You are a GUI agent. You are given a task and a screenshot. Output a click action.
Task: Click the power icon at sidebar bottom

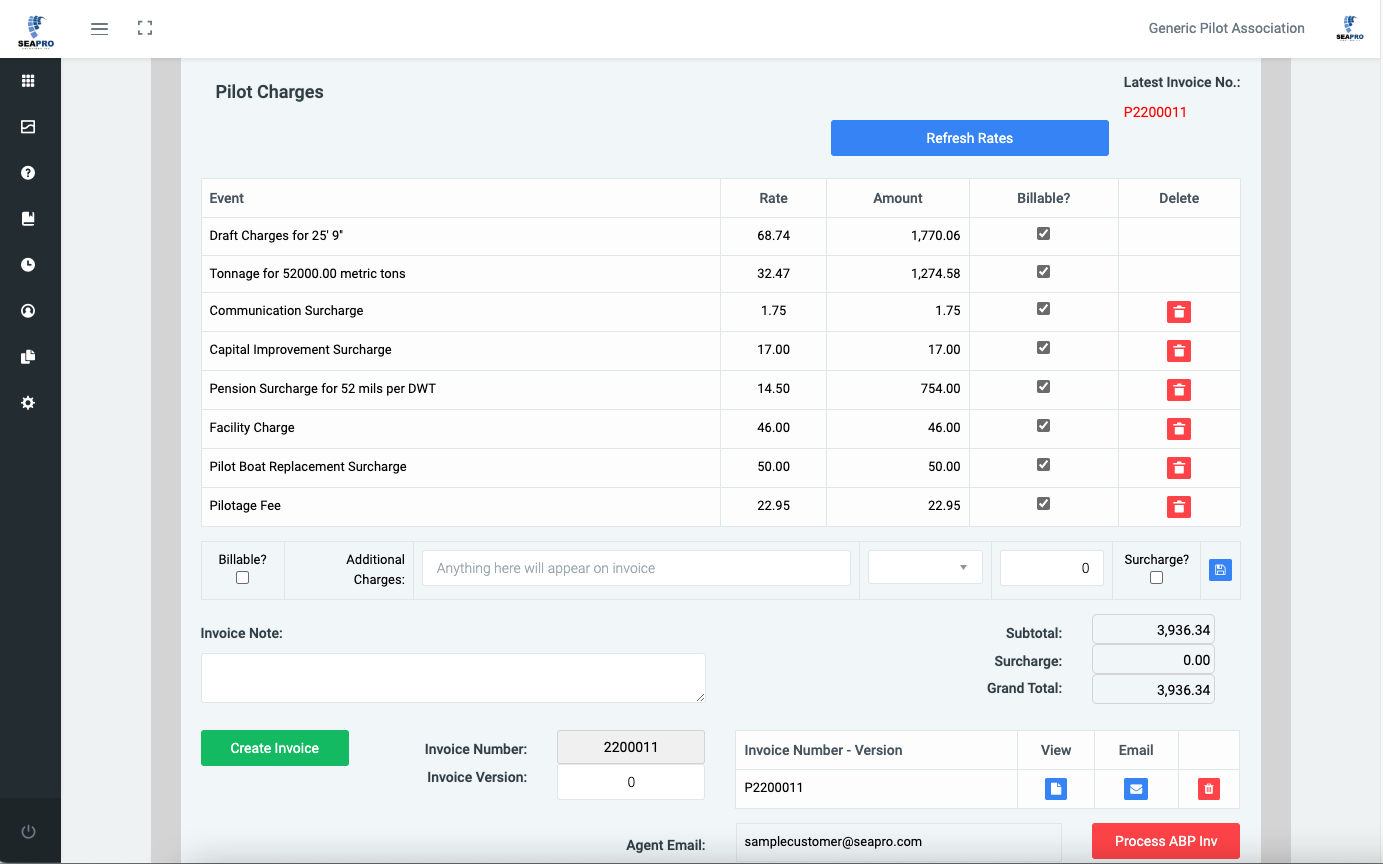point(28,832)
